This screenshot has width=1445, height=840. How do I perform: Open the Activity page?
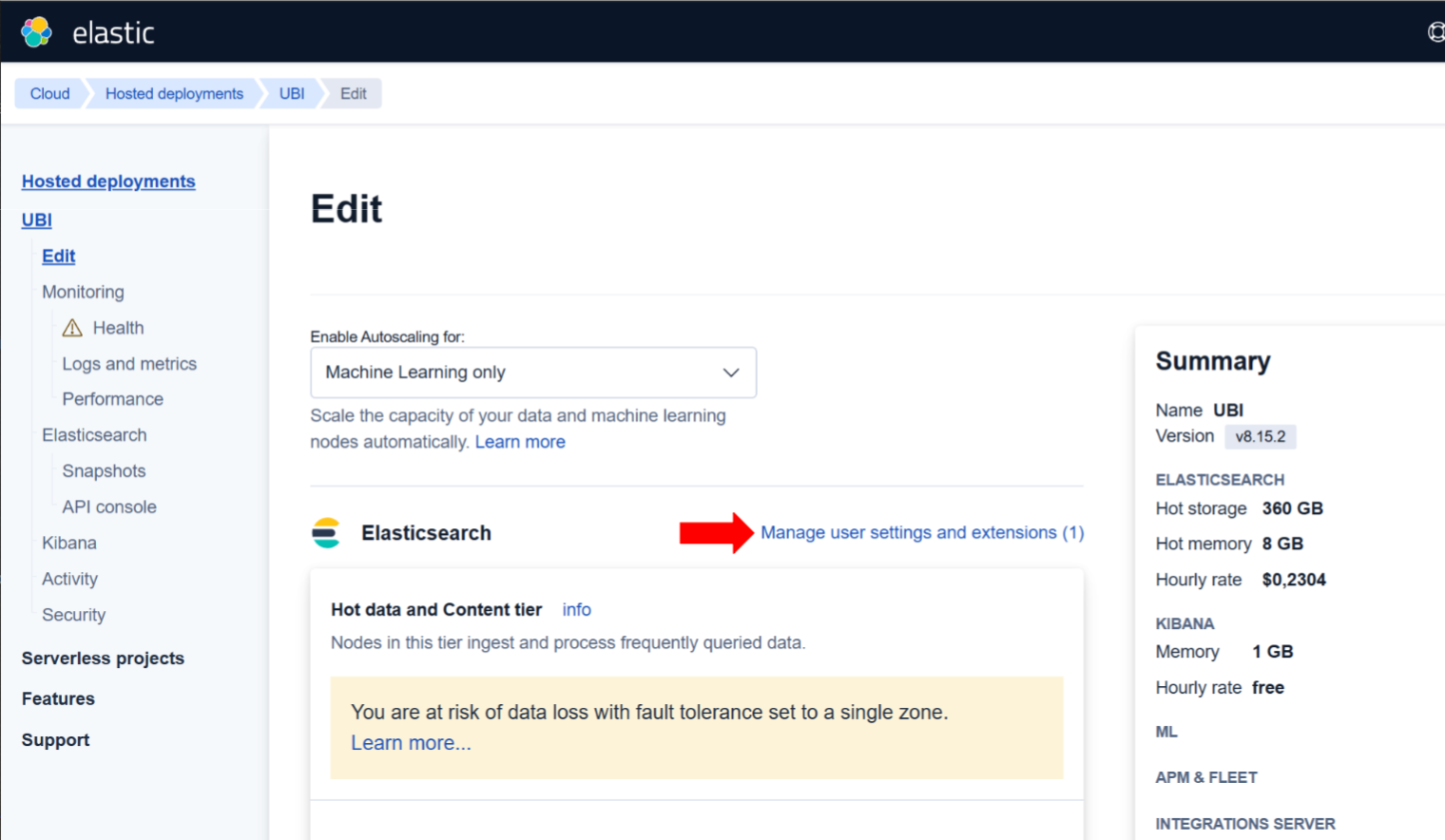tap(69, 579)
